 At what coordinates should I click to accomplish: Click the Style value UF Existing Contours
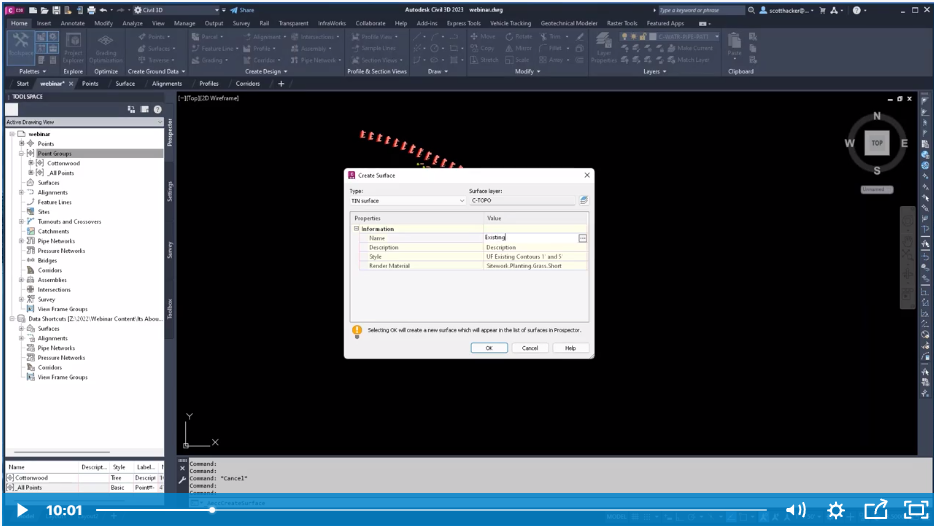pyautogui.click(x=536, y=257)
